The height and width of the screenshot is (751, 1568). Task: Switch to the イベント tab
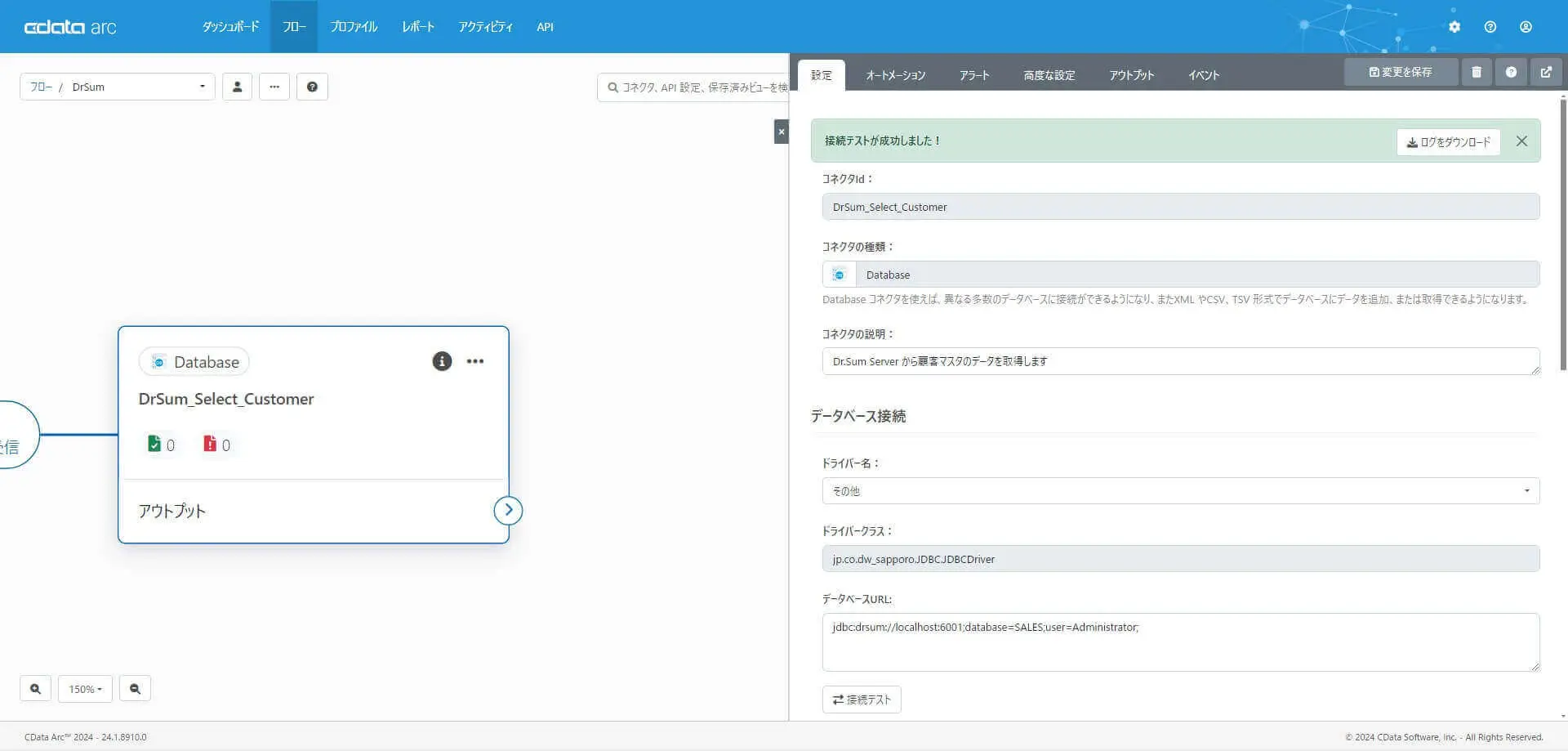[1204, 75]
